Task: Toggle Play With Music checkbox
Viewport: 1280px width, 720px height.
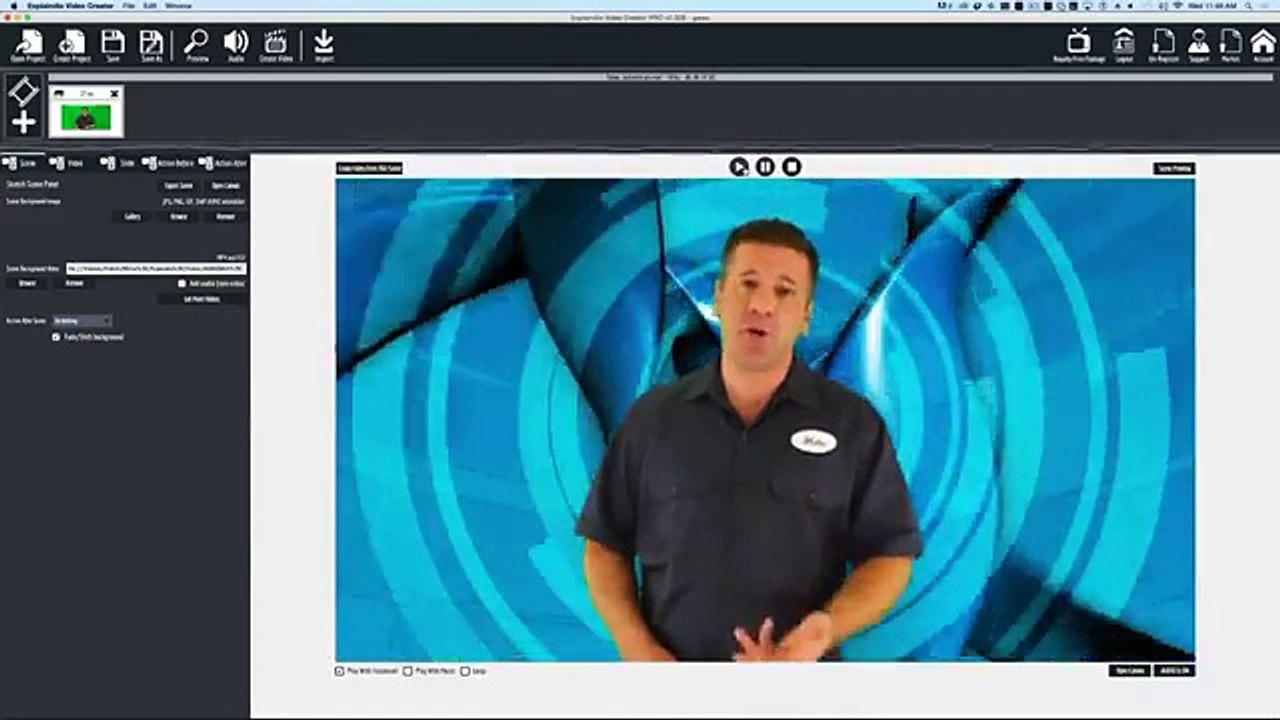Action: pyautogui.click(x=408, y=671)
